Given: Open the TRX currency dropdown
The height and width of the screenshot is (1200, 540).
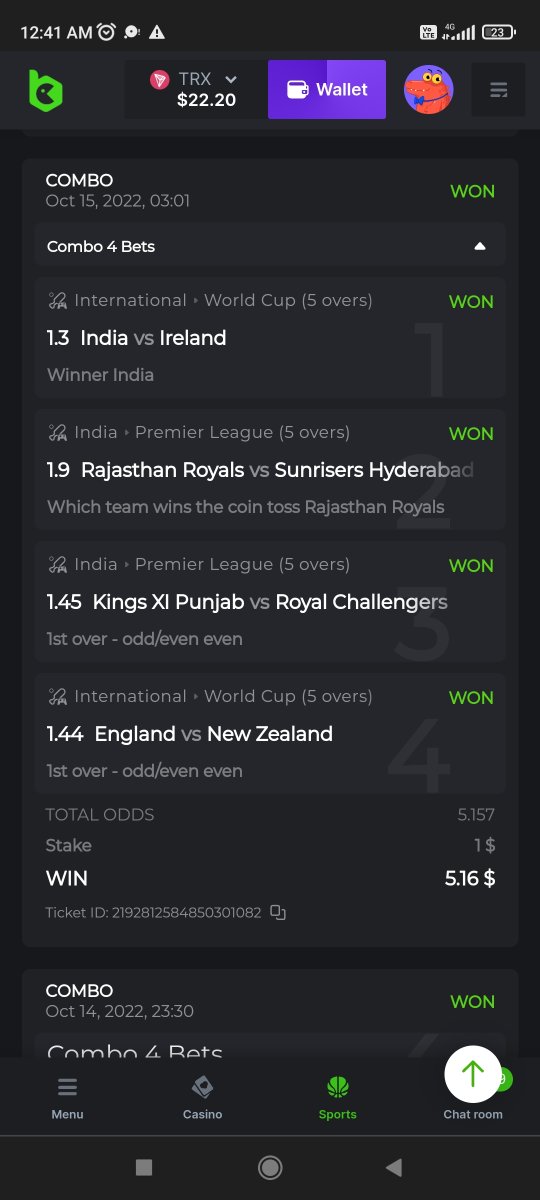Looking at the screenshot, I should tap(196, 90).
